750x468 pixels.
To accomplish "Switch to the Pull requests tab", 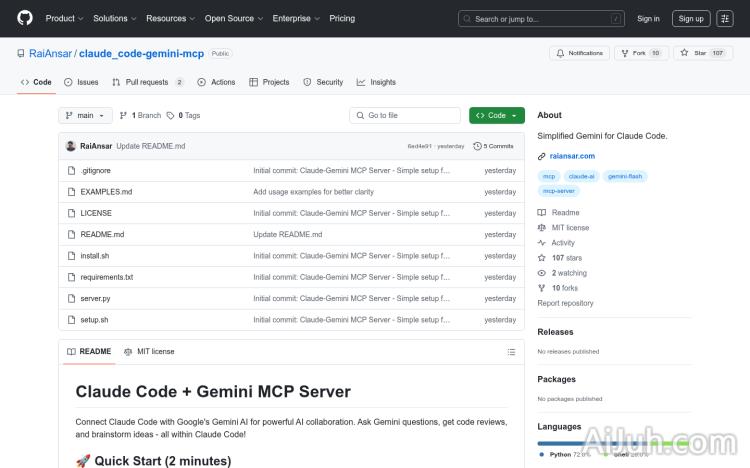I will (148, 82).
